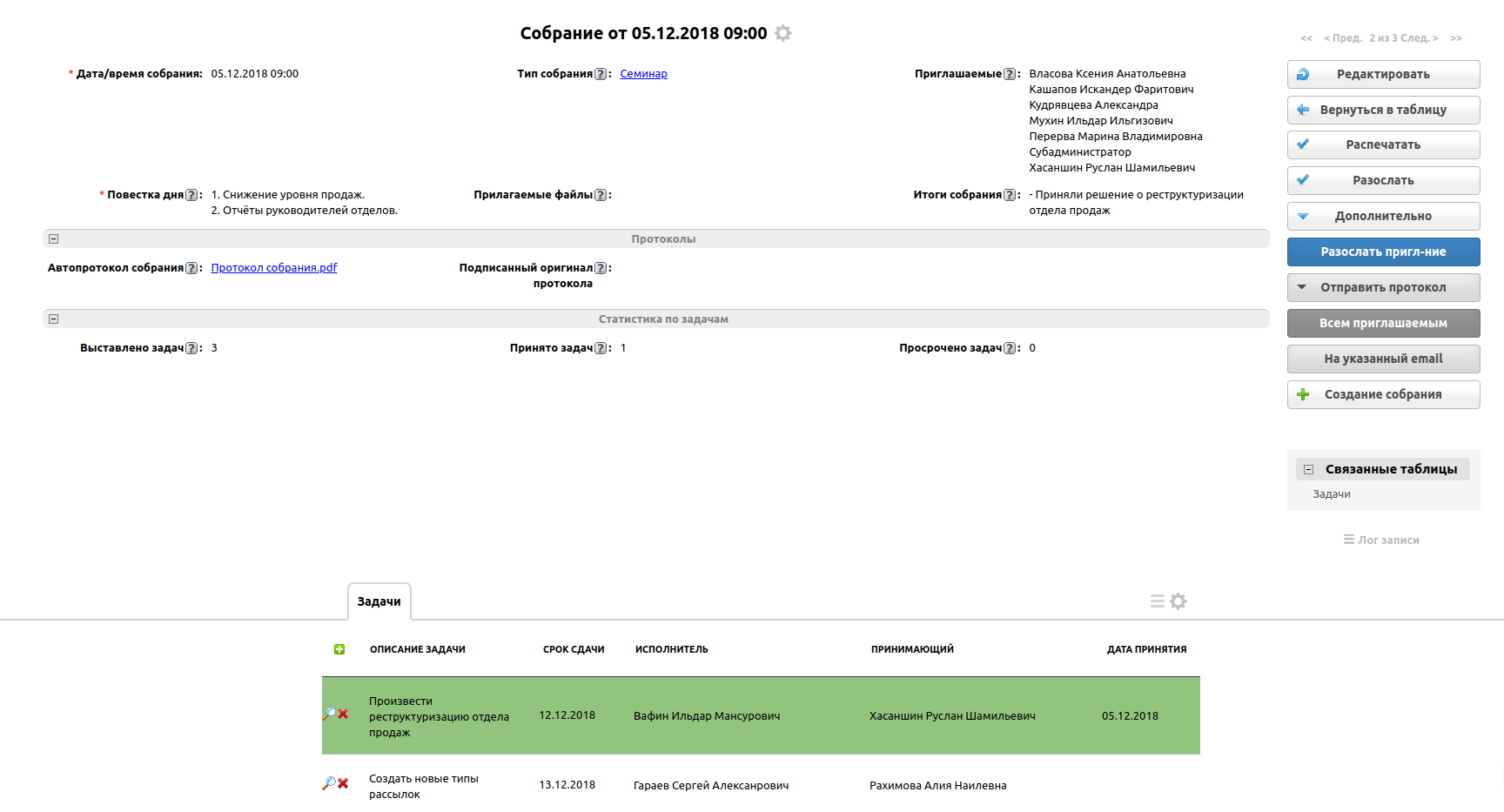
Task: Open the tasks table settings gear
Action: pyautogui.click(x=1178, y=601)
